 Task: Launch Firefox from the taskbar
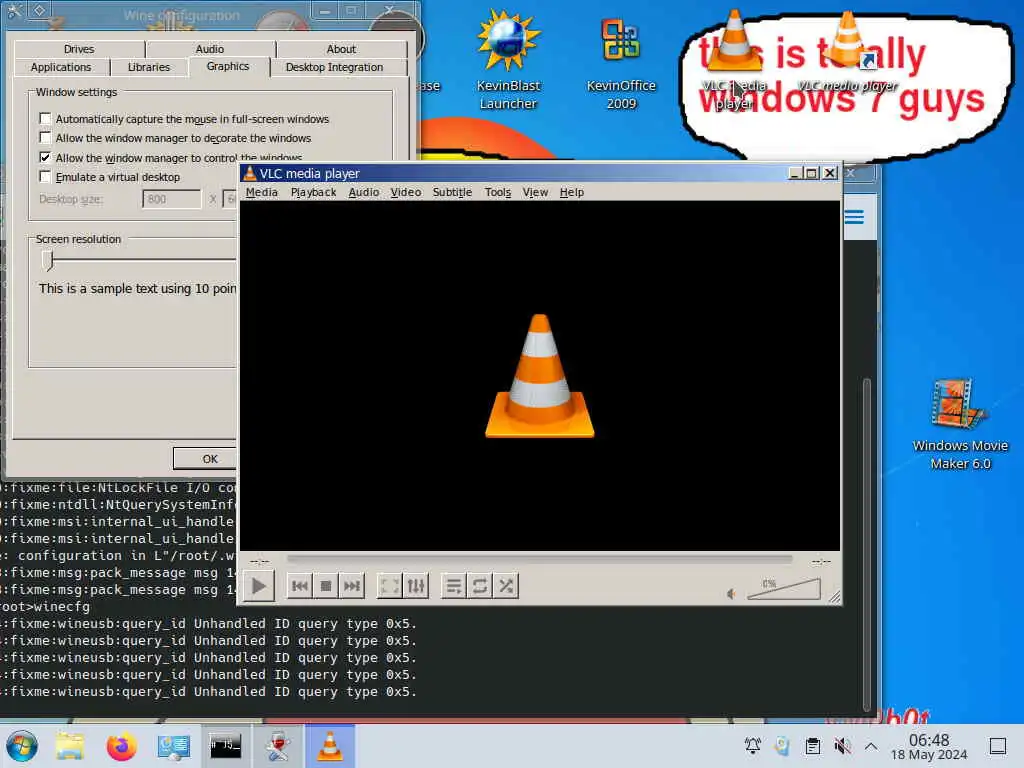click(x=121, y=746)
